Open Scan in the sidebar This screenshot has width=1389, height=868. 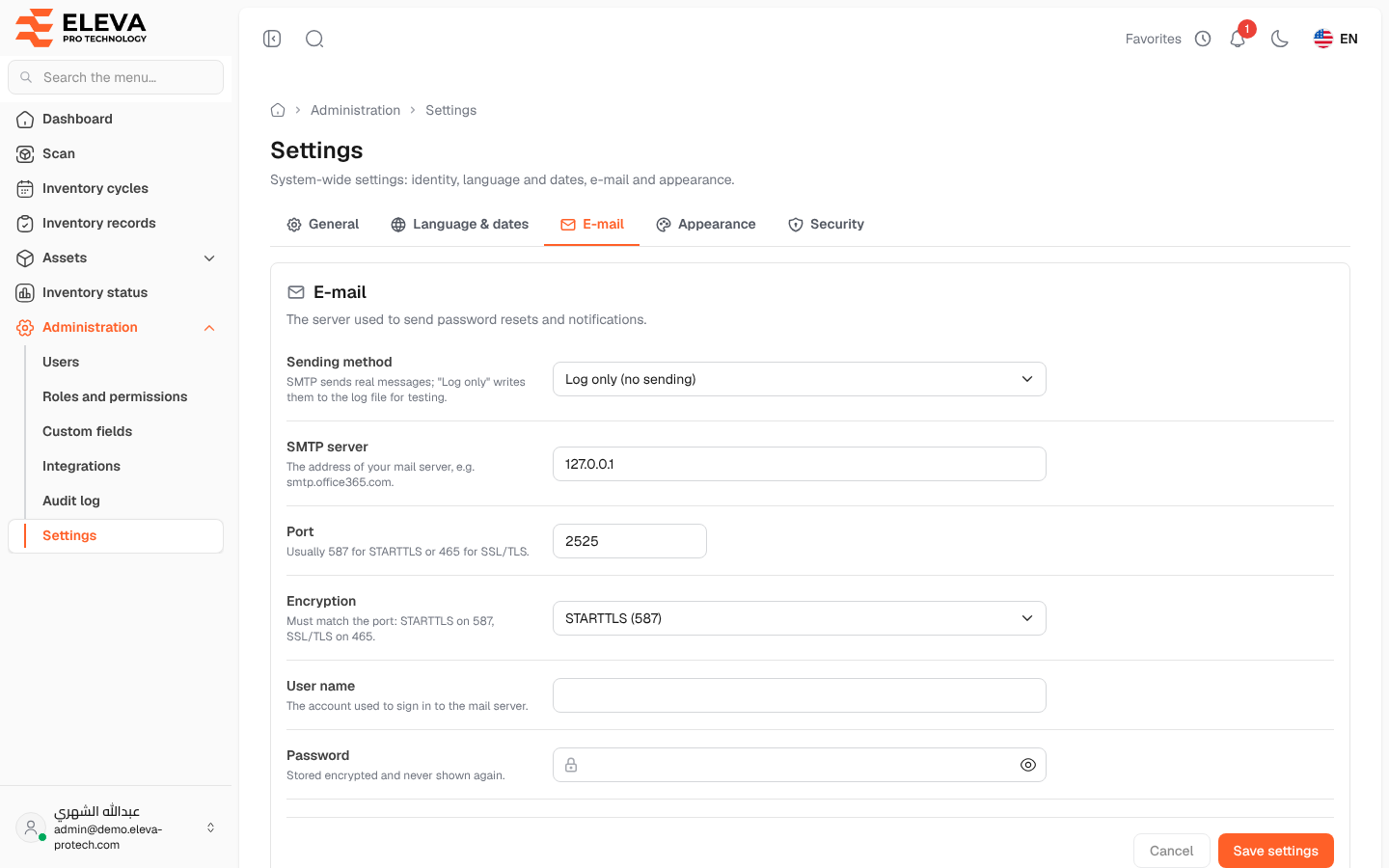coord(116,153)
